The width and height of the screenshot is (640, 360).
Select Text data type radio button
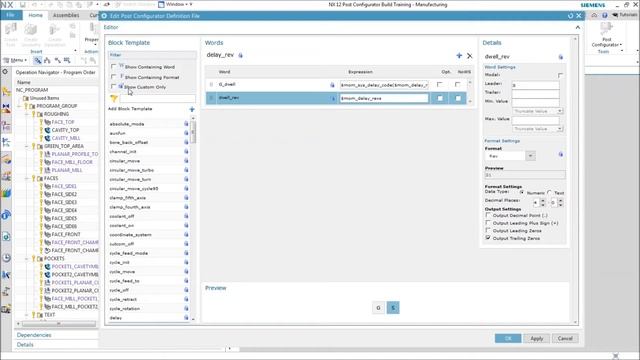tap(550, 192)
